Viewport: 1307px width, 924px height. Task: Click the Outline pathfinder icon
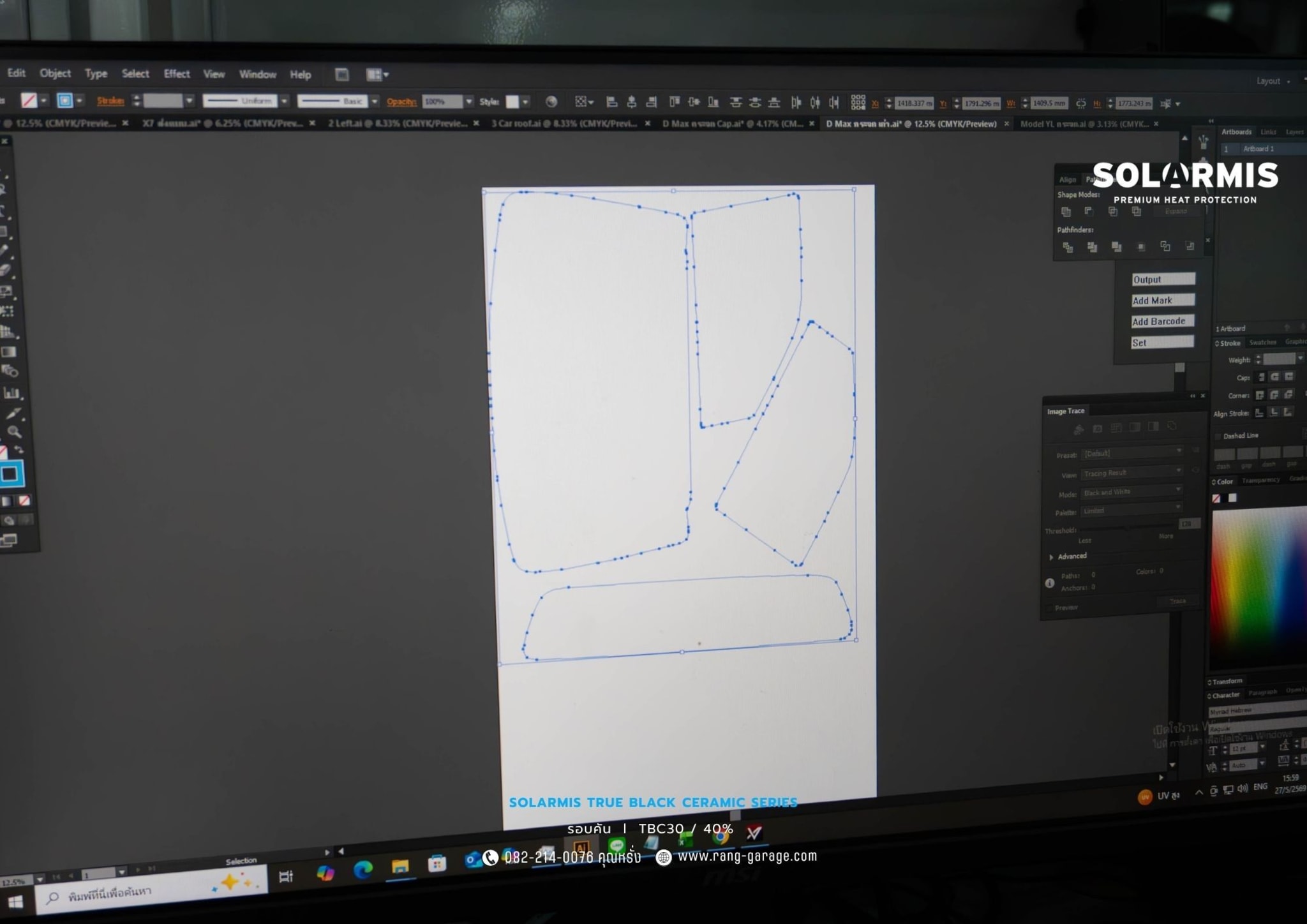(x=1165, y=246)
